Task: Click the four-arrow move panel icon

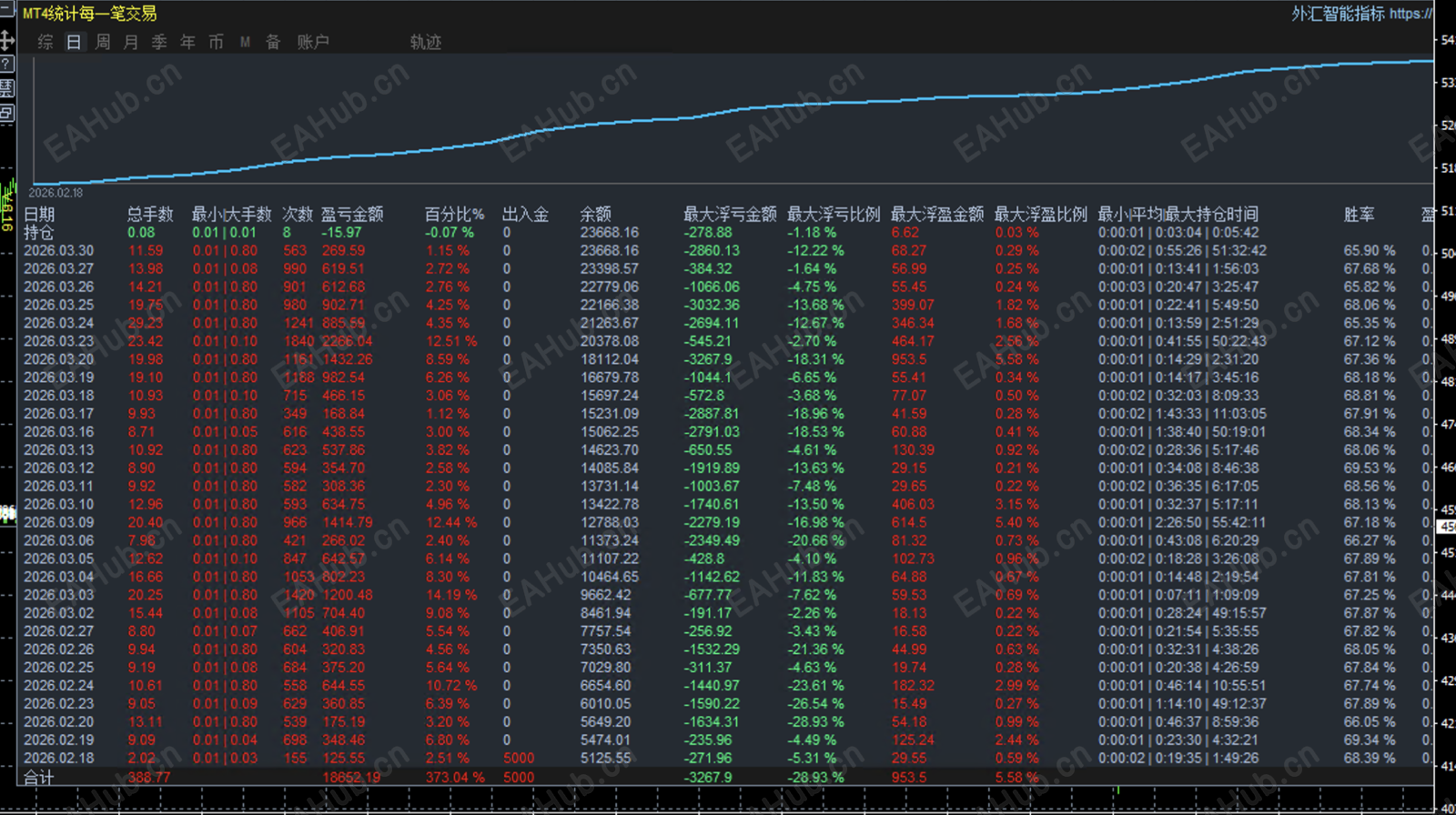Action: tap(6, 40)
